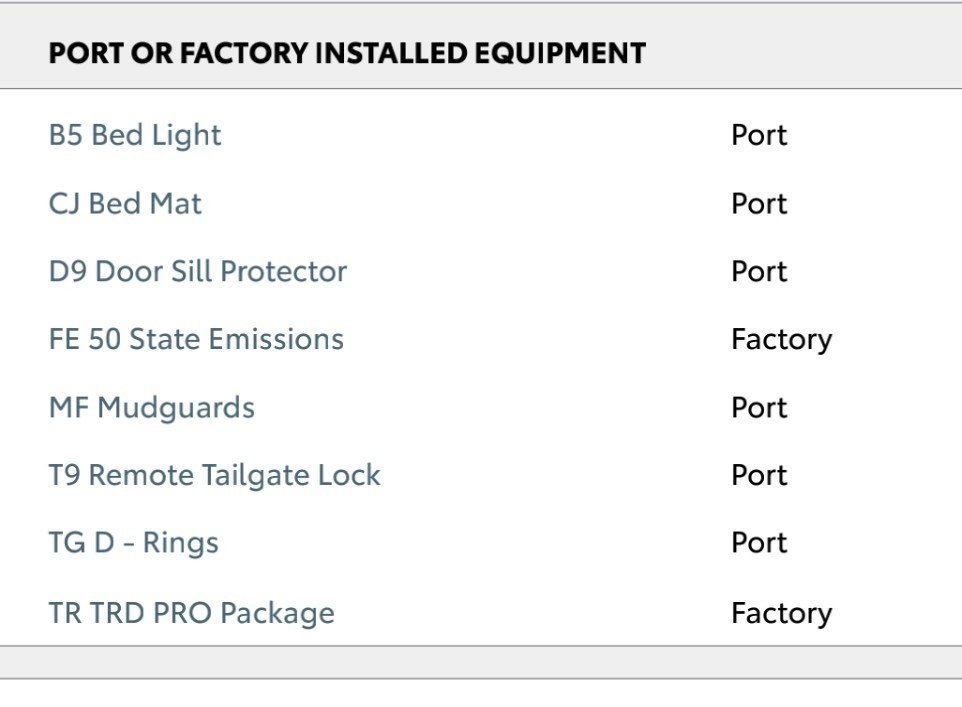Open FE 50 State Emissions entry
962x707 pixels.
[x=196, y=339]
